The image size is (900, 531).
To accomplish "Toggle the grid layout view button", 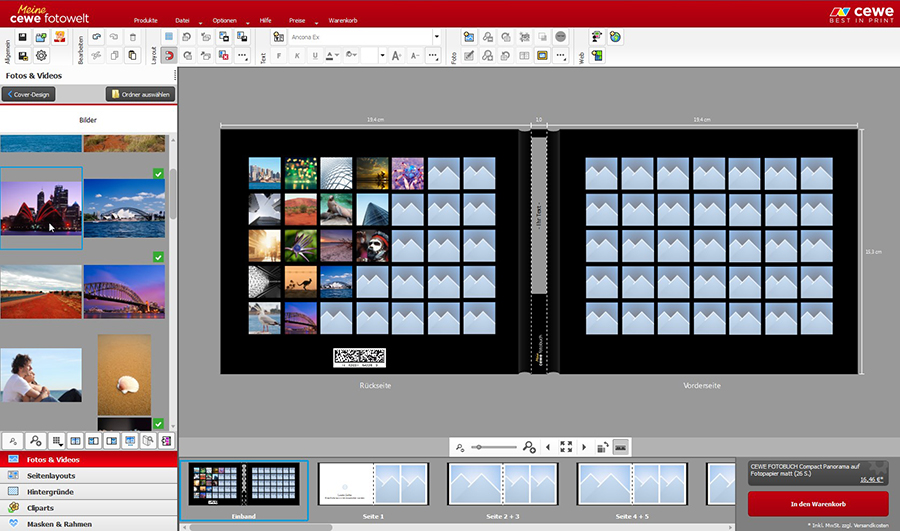I will [x=168, y=37].
